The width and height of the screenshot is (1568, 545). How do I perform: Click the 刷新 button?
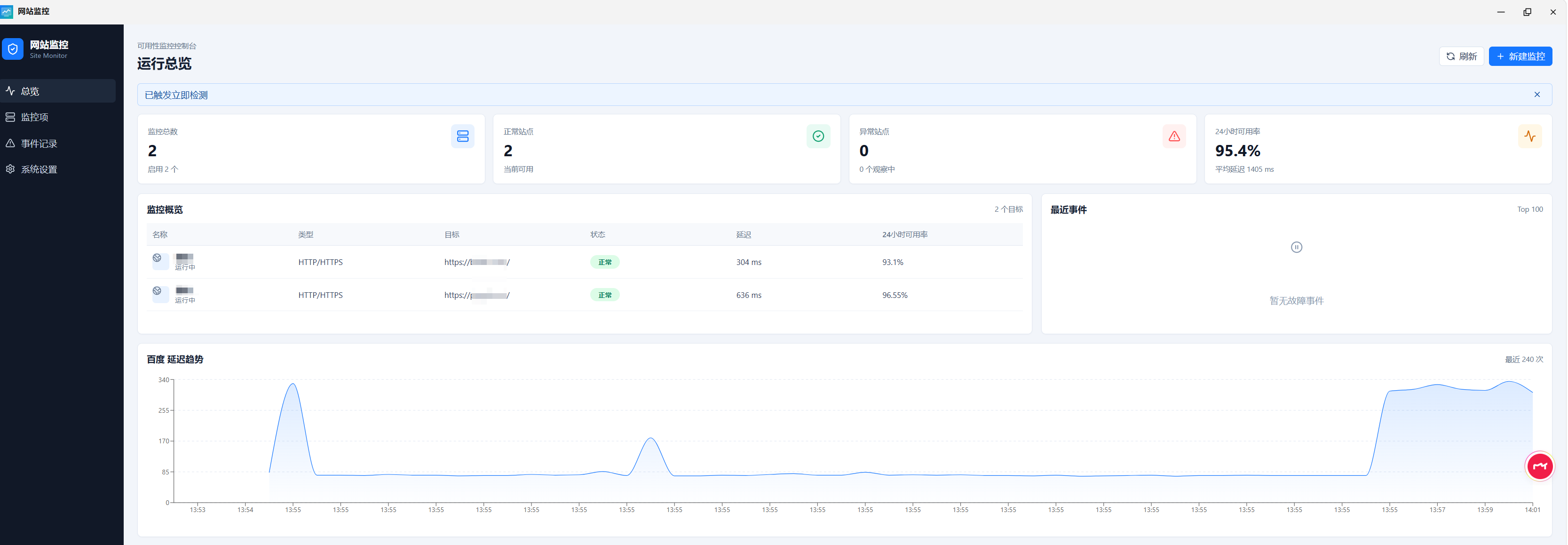[x=1461, y=56]
